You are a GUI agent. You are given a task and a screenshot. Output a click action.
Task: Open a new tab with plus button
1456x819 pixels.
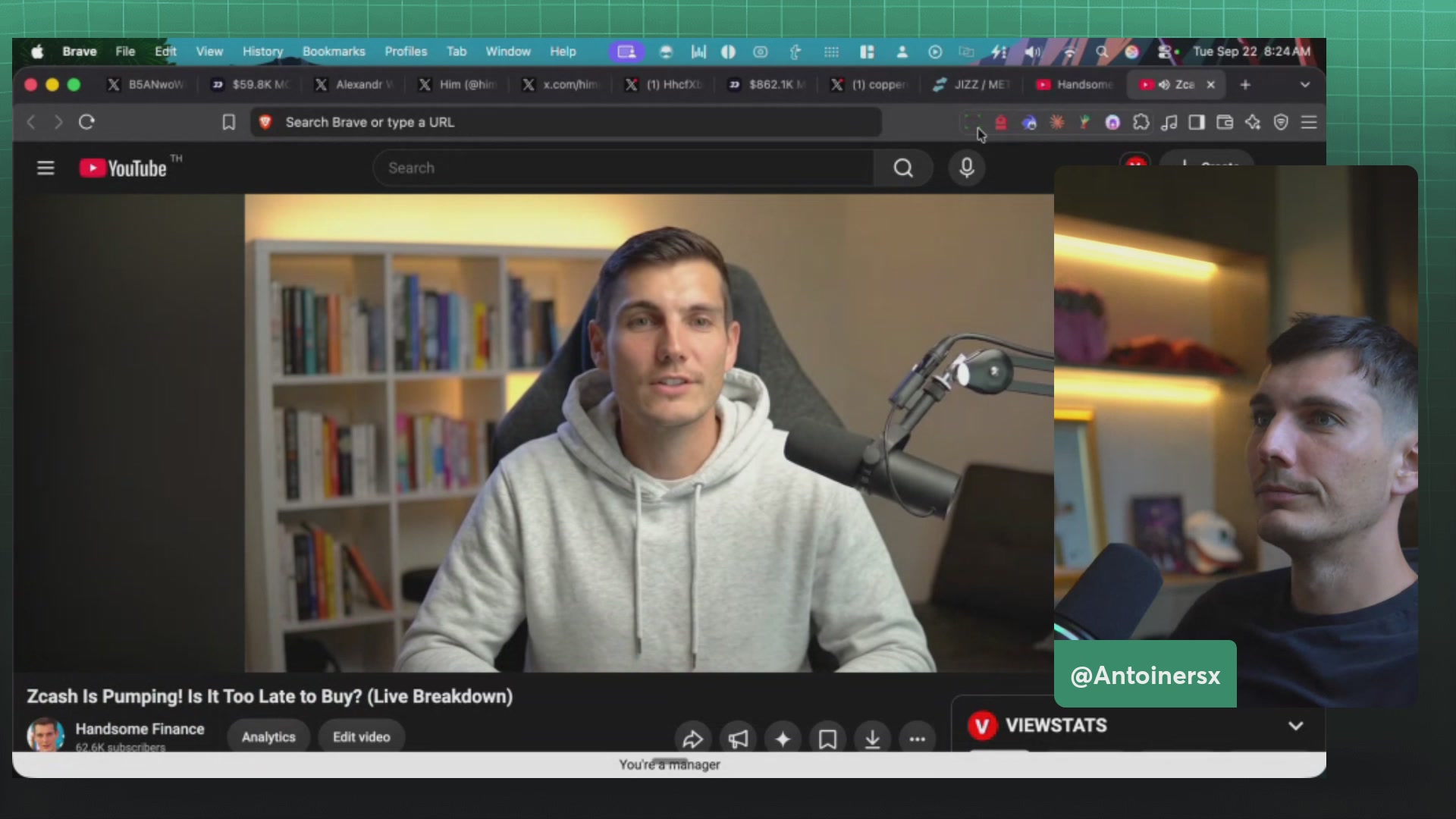(x=1245, y=85)
